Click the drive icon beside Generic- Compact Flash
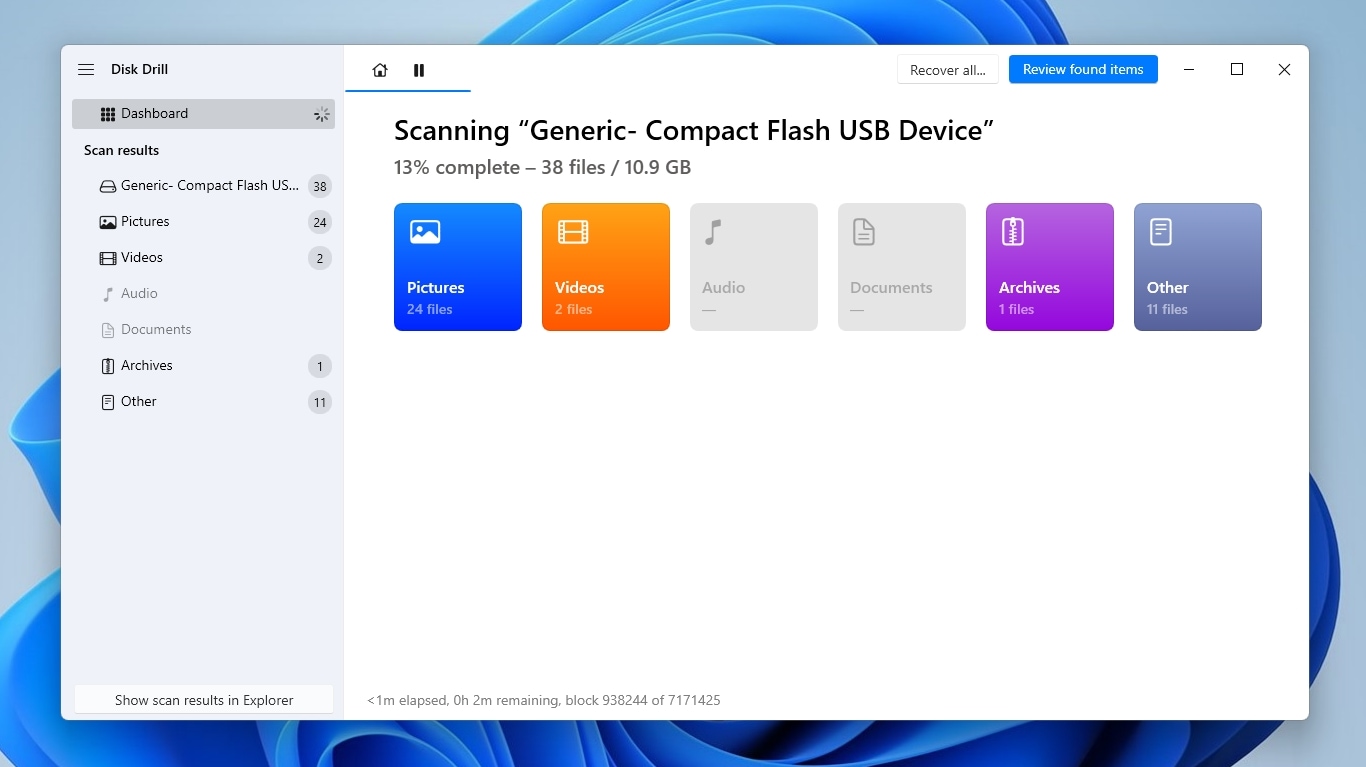1366x767 pixels. click(x=108, y=186)
